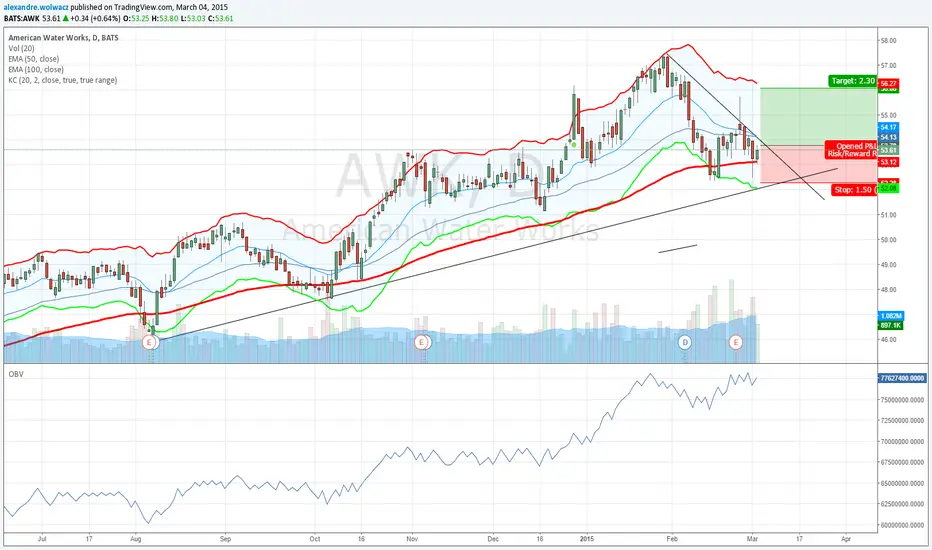This screenshot has height=550, width=932.
Task: Click the H:53.80 high value
Action: tap(165, 18)
